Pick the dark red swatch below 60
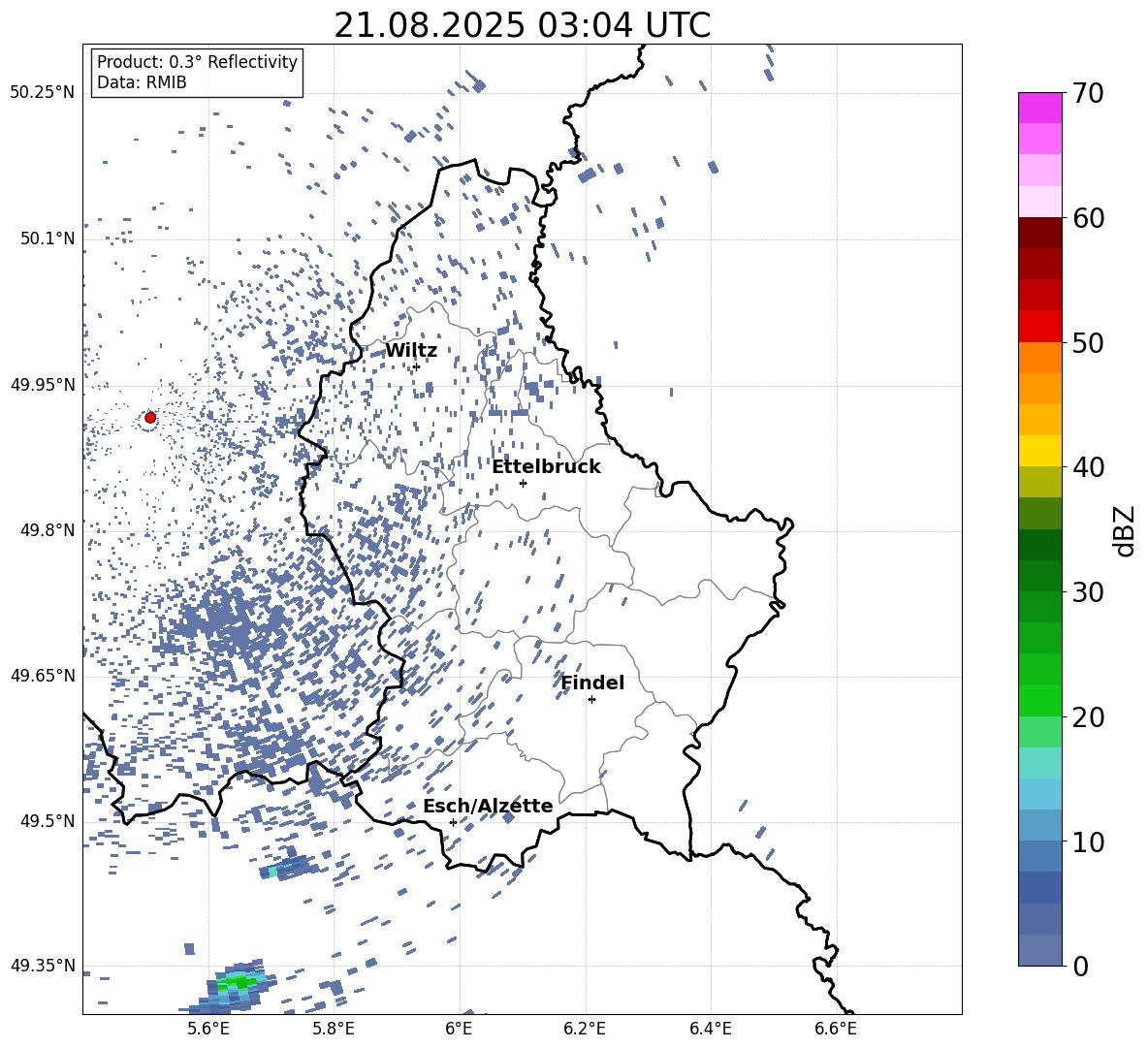The image size is (1148, 1048). tap(1039, 233)
